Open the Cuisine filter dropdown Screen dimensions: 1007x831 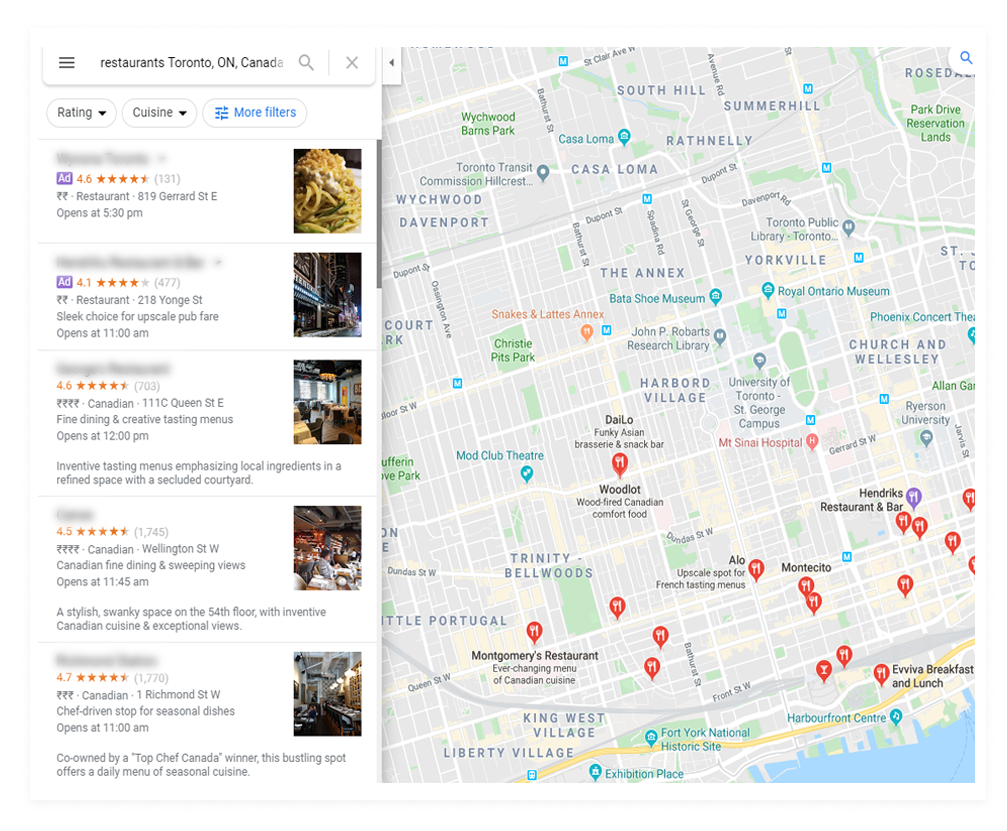pyautogui.click(x=159, y=112)
